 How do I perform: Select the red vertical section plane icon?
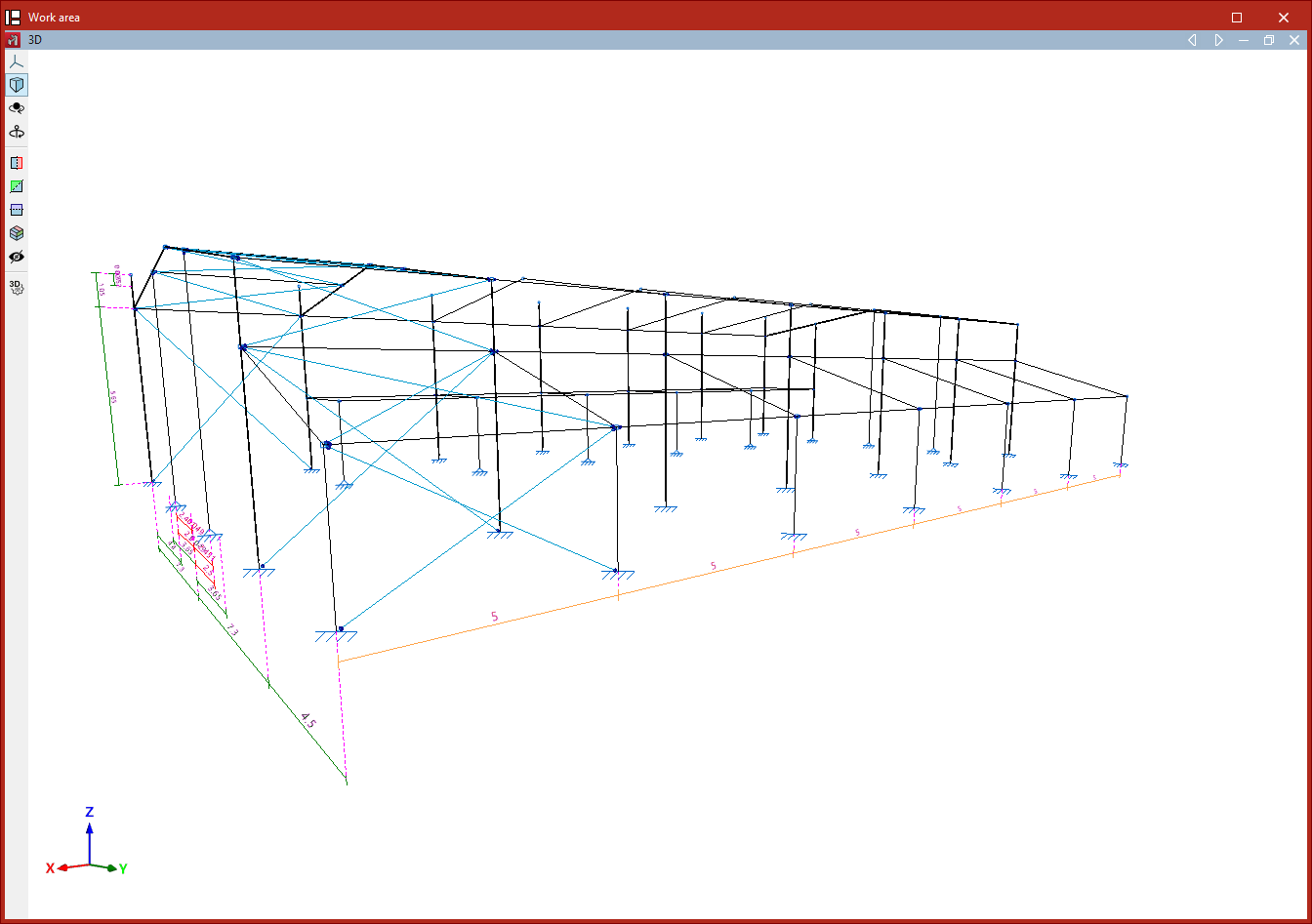16,163
